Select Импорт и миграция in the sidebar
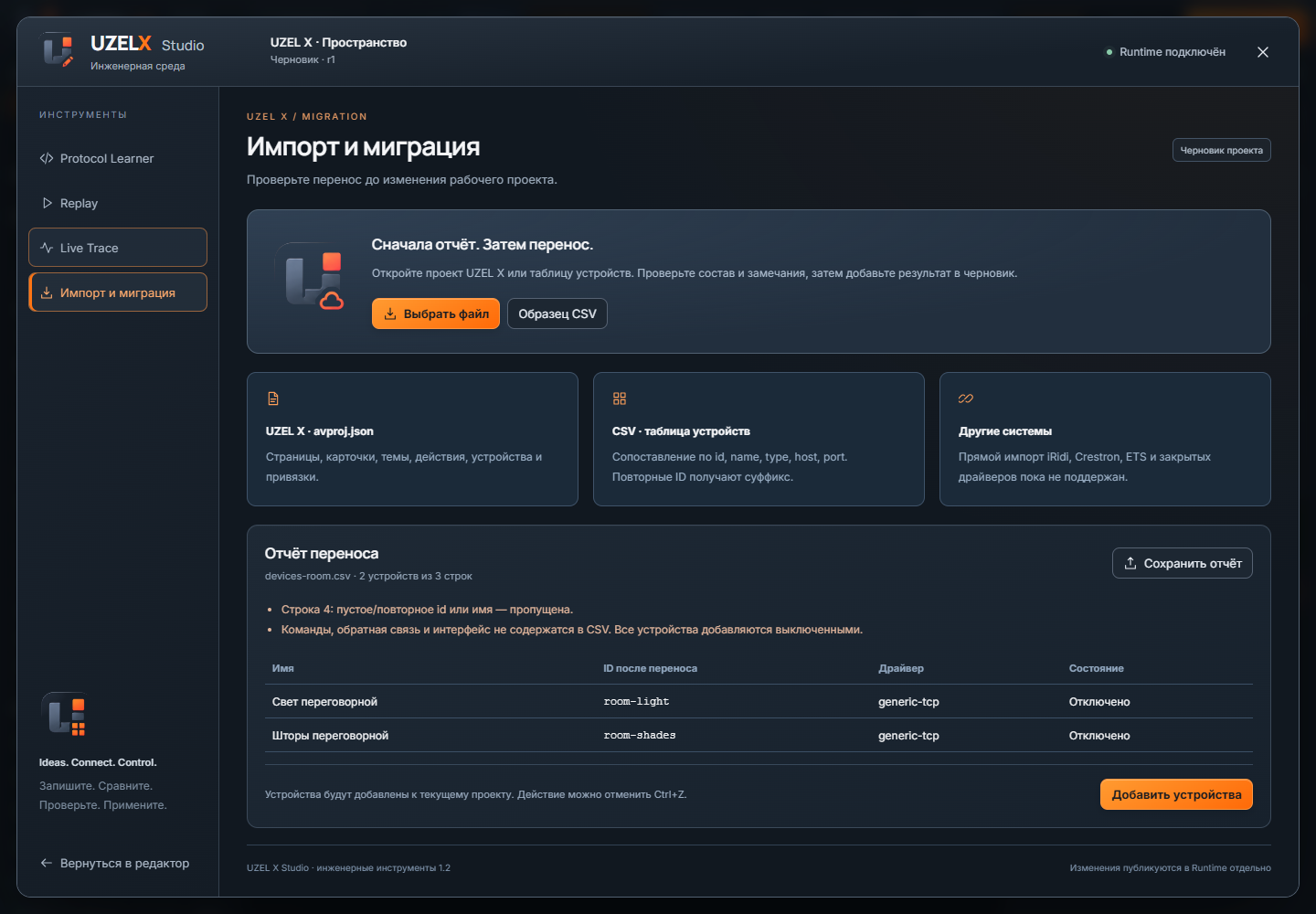The width and height of the screenshot is (1316, 914). click(x=118, y=292)
